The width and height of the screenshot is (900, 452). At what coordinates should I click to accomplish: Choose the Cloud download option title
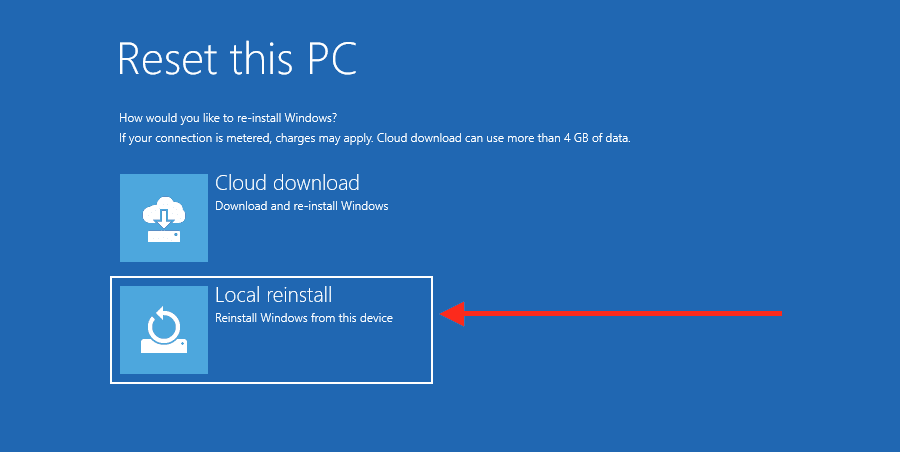[x=287, y=183]
